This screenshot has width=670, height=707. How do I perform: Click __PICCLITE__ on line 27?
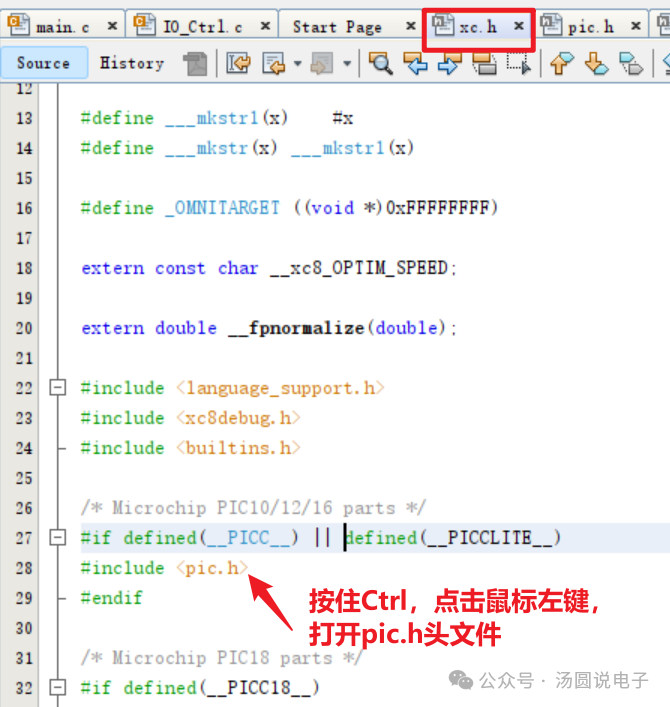[490, 538]
